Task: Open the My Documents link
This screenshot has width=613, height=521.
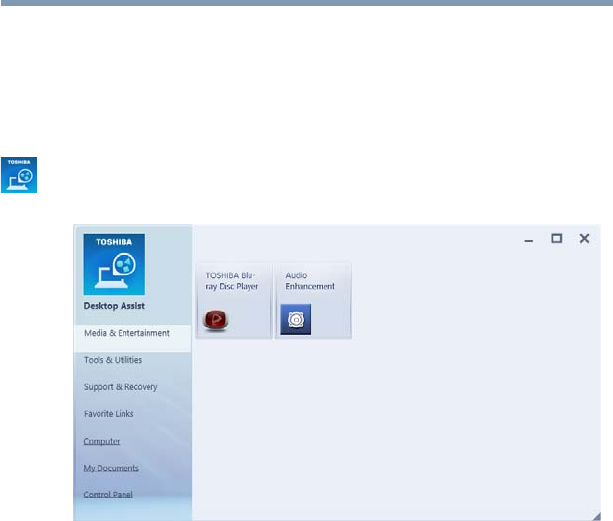Action: pos(111,468)
